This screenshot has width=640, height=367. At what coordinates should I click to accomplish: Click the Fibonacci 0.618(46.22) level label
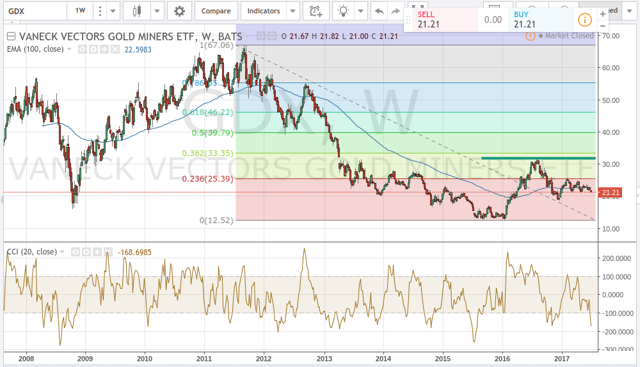point(208,112)
